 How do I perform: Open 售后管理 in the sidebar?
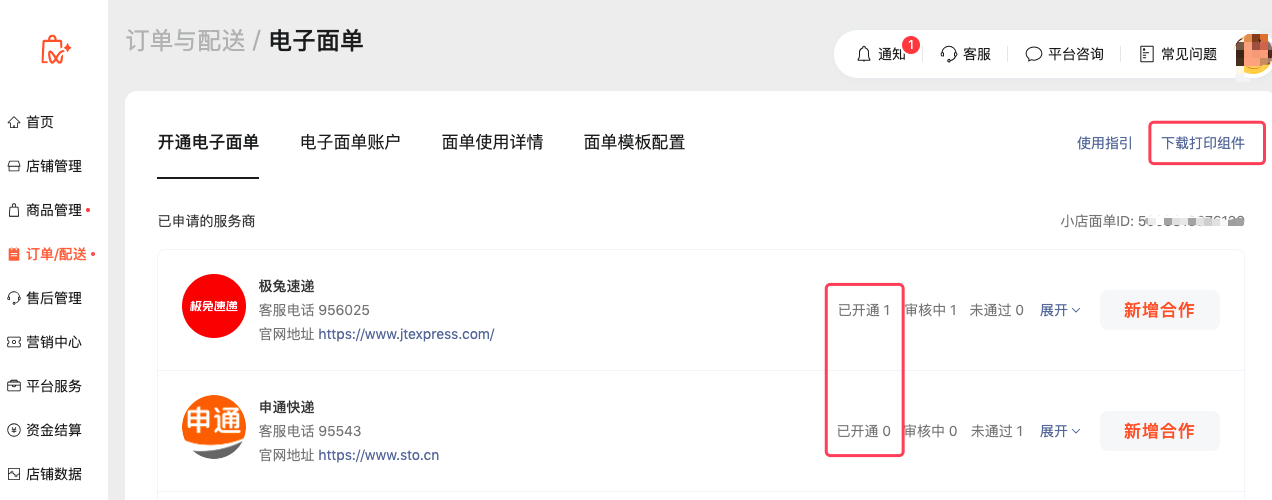pos(54,298)
